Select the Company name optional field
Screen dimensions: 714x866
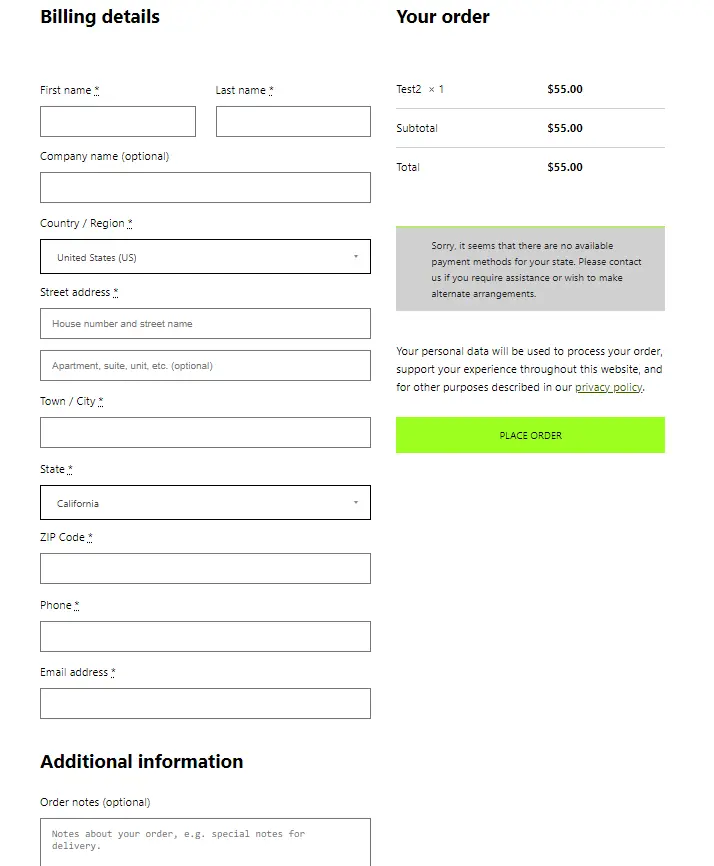[205, 187]
